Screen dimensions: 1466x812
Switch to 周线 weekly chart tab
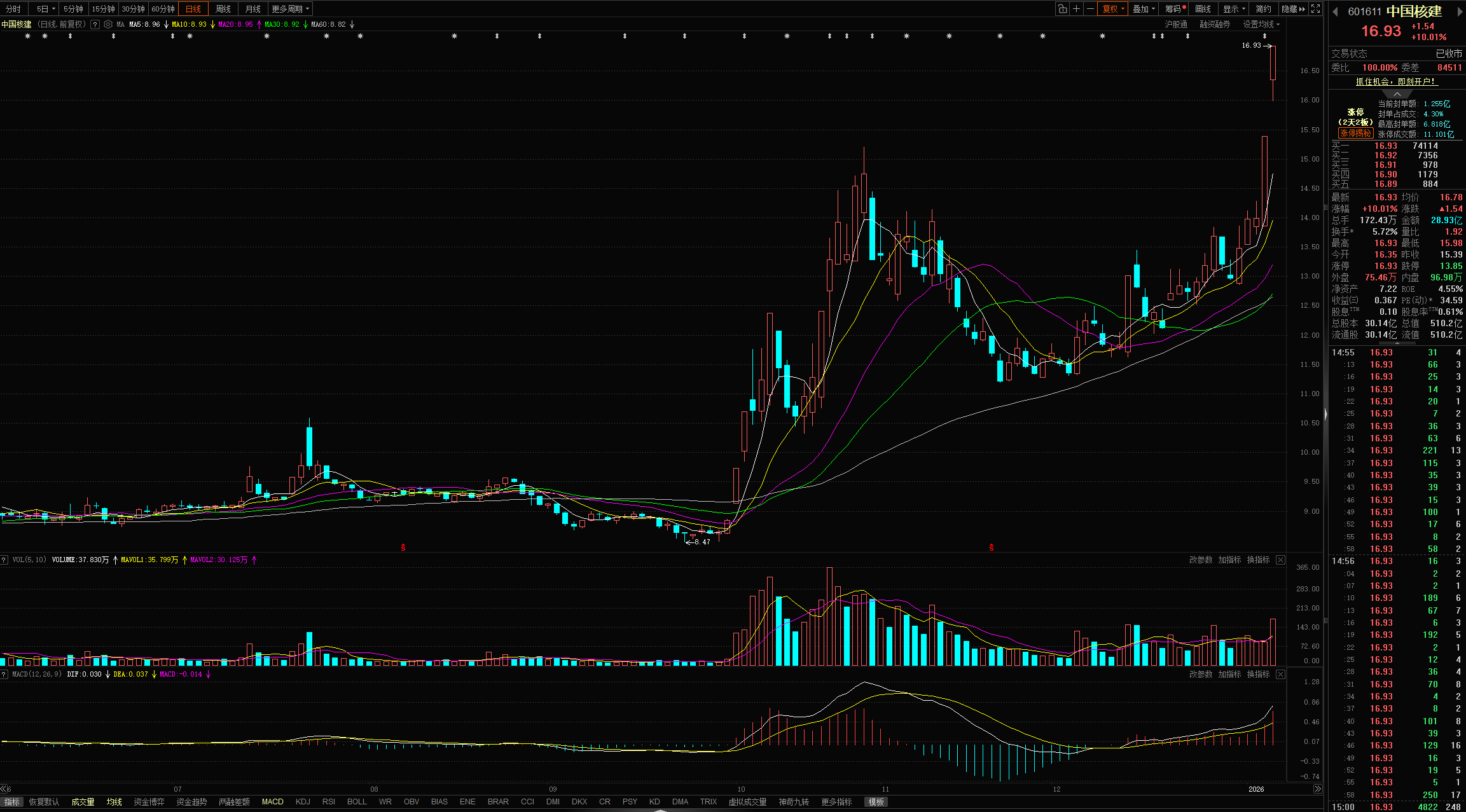click(x=223, y=9)
